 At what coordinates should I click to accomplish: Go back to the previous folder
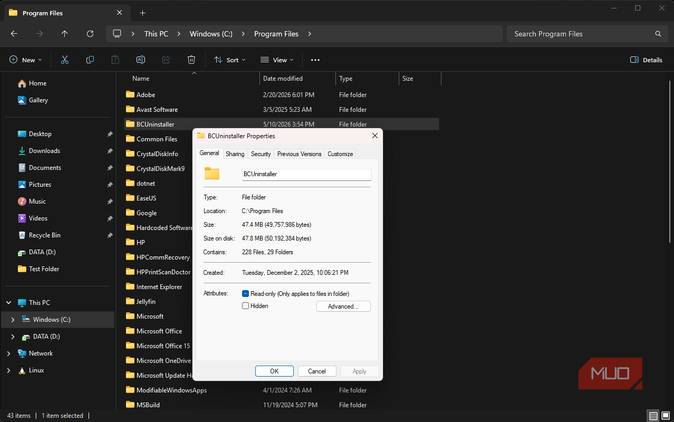14,34
